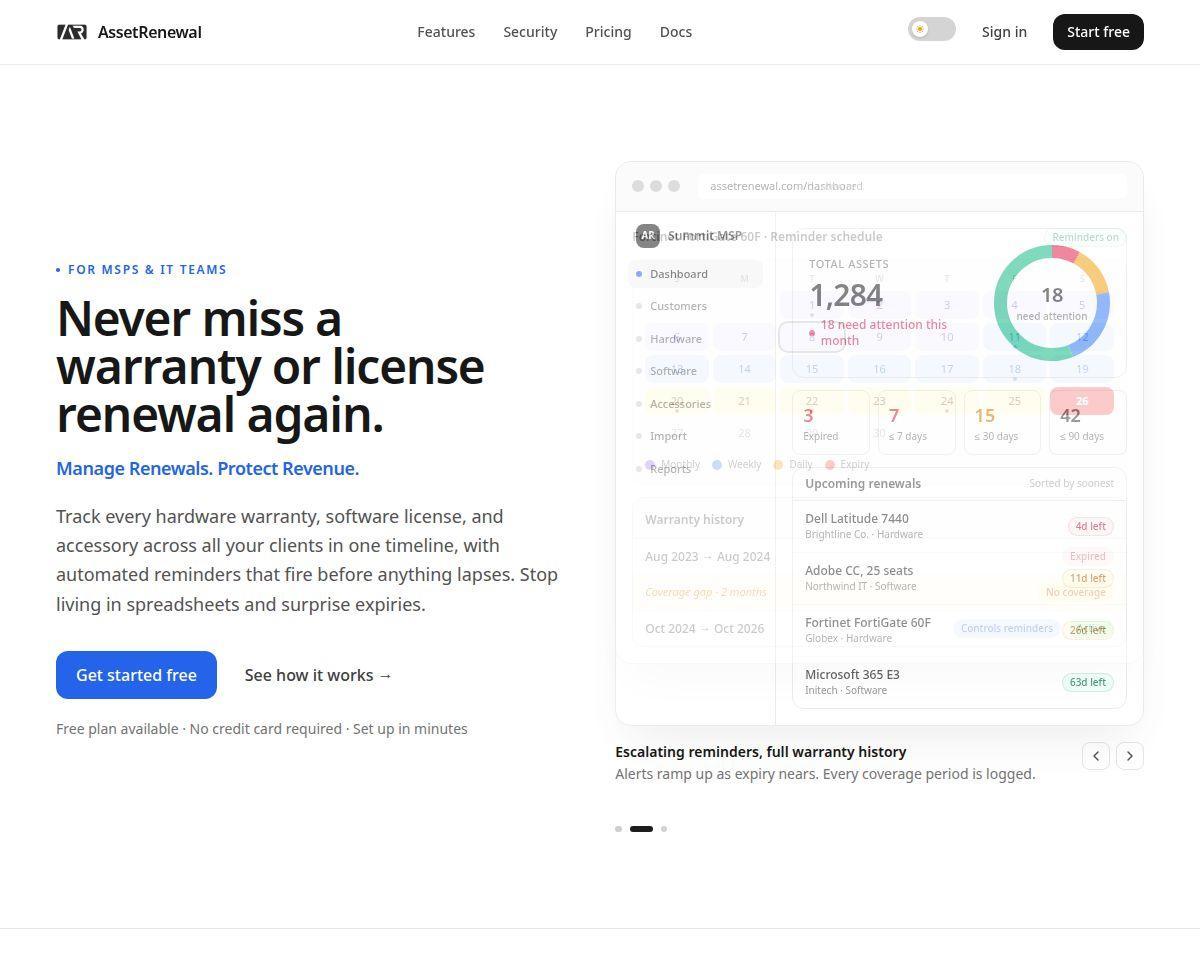Screen dimensions: 1200x960
Task: Open the Fortinet FortiGate 60F row
Action: point(959,630)
